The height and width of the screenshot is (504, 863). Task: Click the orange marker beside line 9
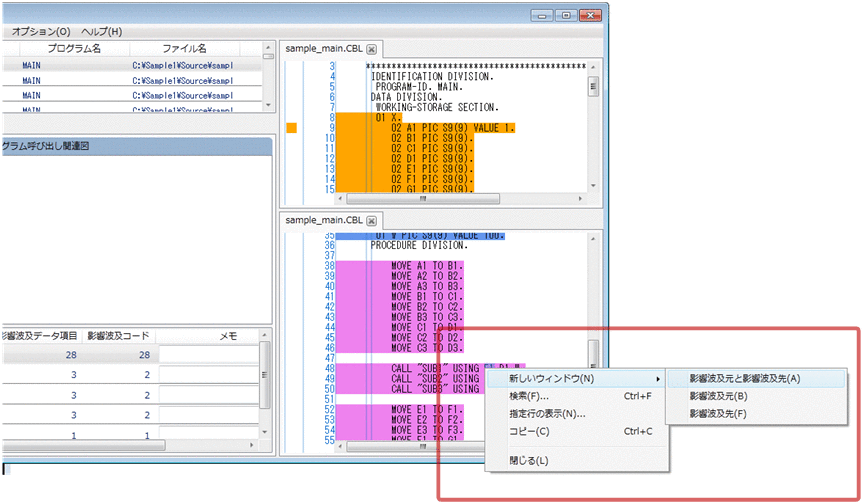(x=291, y=128)
